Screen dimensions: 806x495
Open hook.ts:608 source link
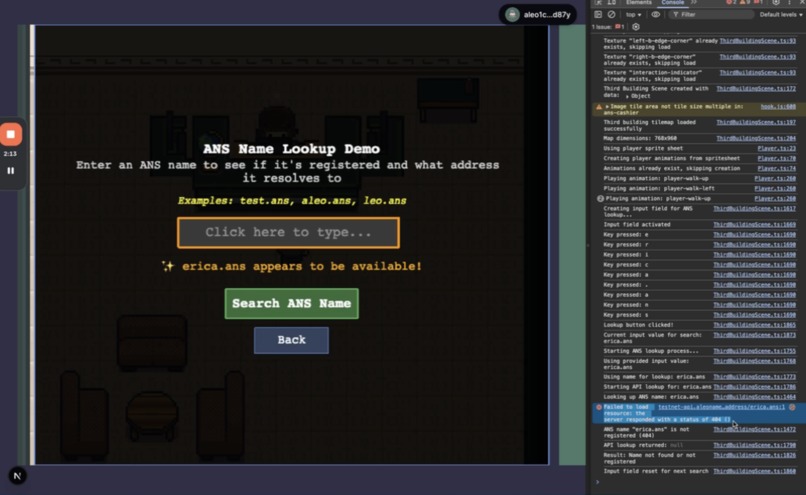coord(778,107)
